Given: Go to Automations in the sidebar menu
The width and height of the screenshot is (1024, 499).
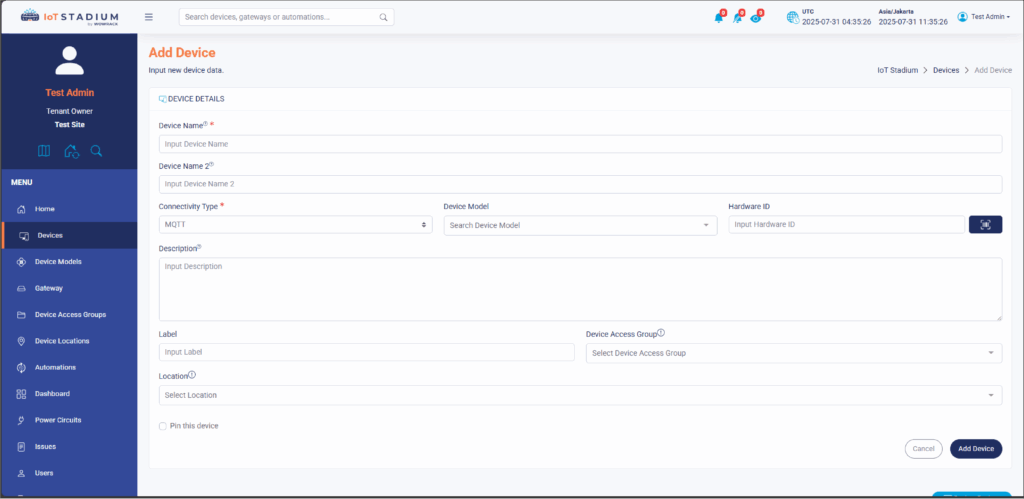Looking at the screenshot, I should pos(55,367).
